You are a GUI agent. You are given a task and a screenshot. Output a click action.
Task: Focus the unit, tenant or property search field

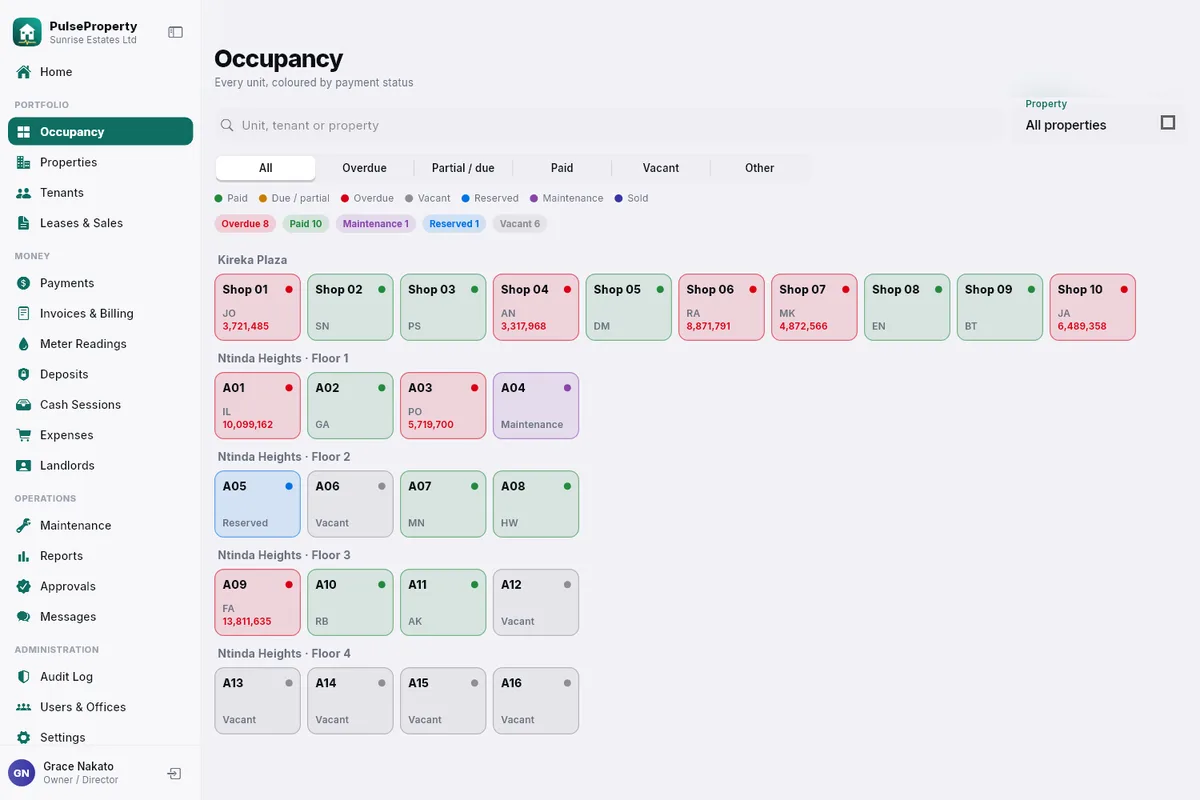[609, 126]
